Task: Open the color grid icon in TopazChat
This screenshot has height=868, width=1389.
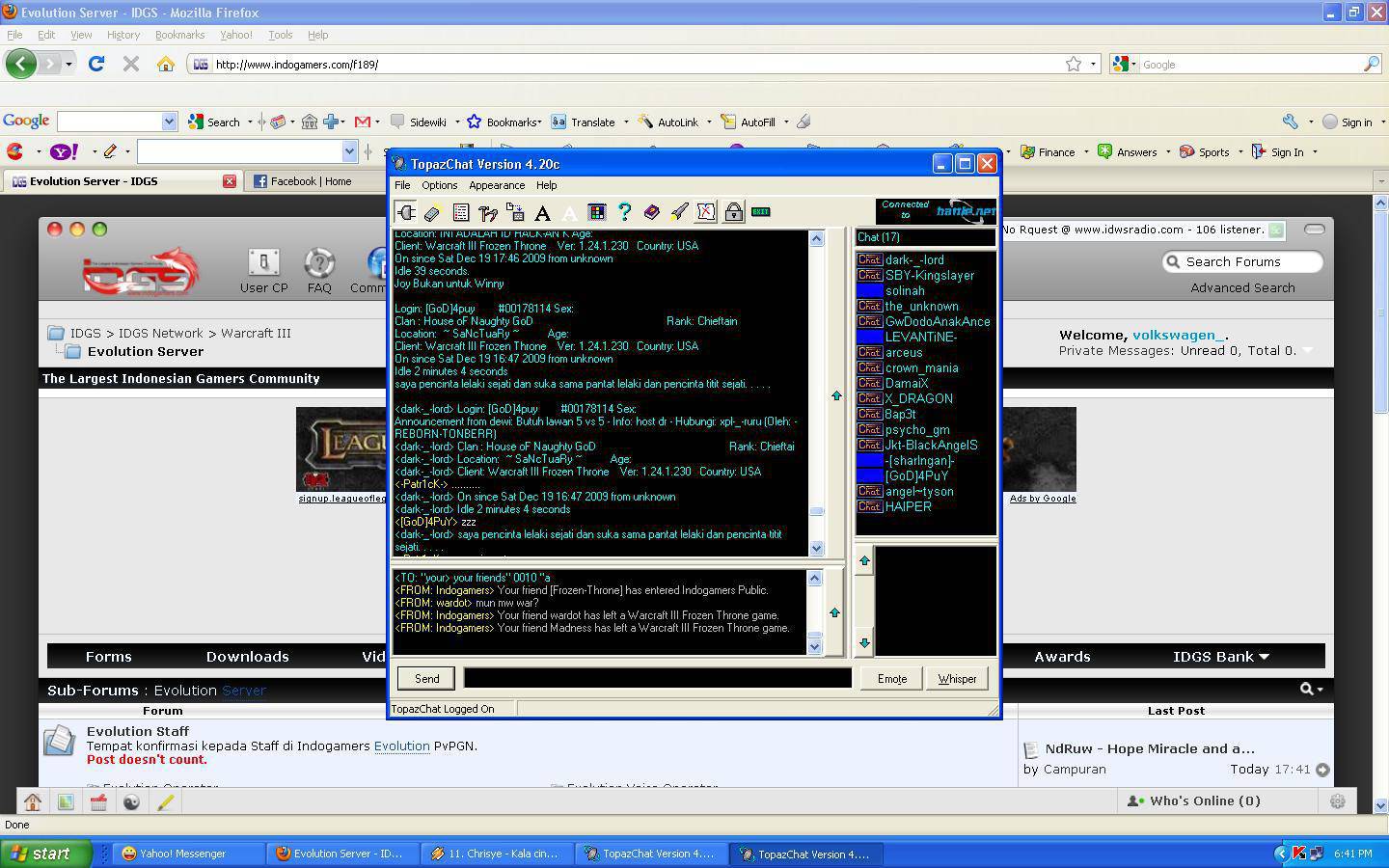Action: (x=597, y=213)
